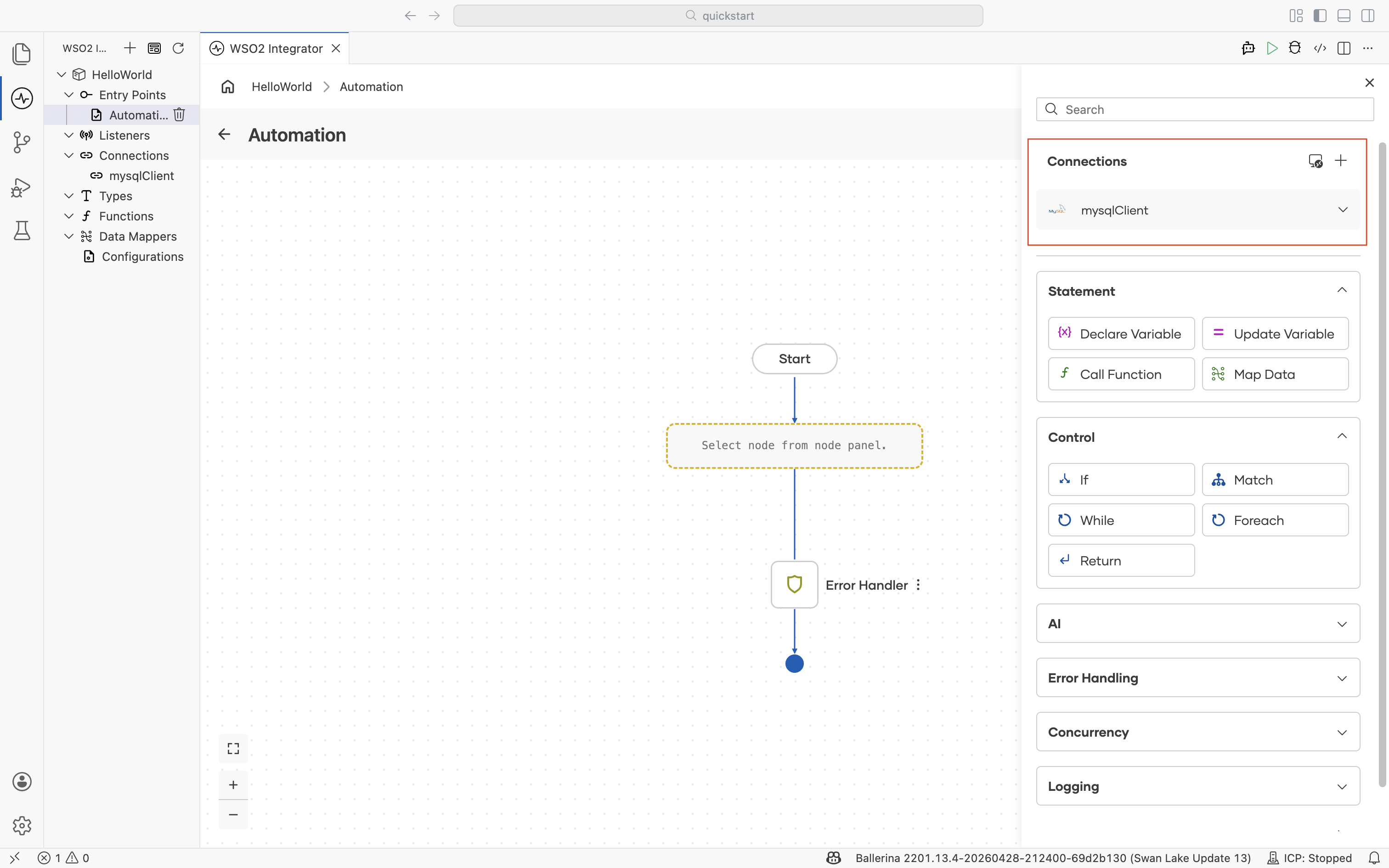1389x868 pixels.
Task: Click the node panel Search field
Action: coord(1205,110)
